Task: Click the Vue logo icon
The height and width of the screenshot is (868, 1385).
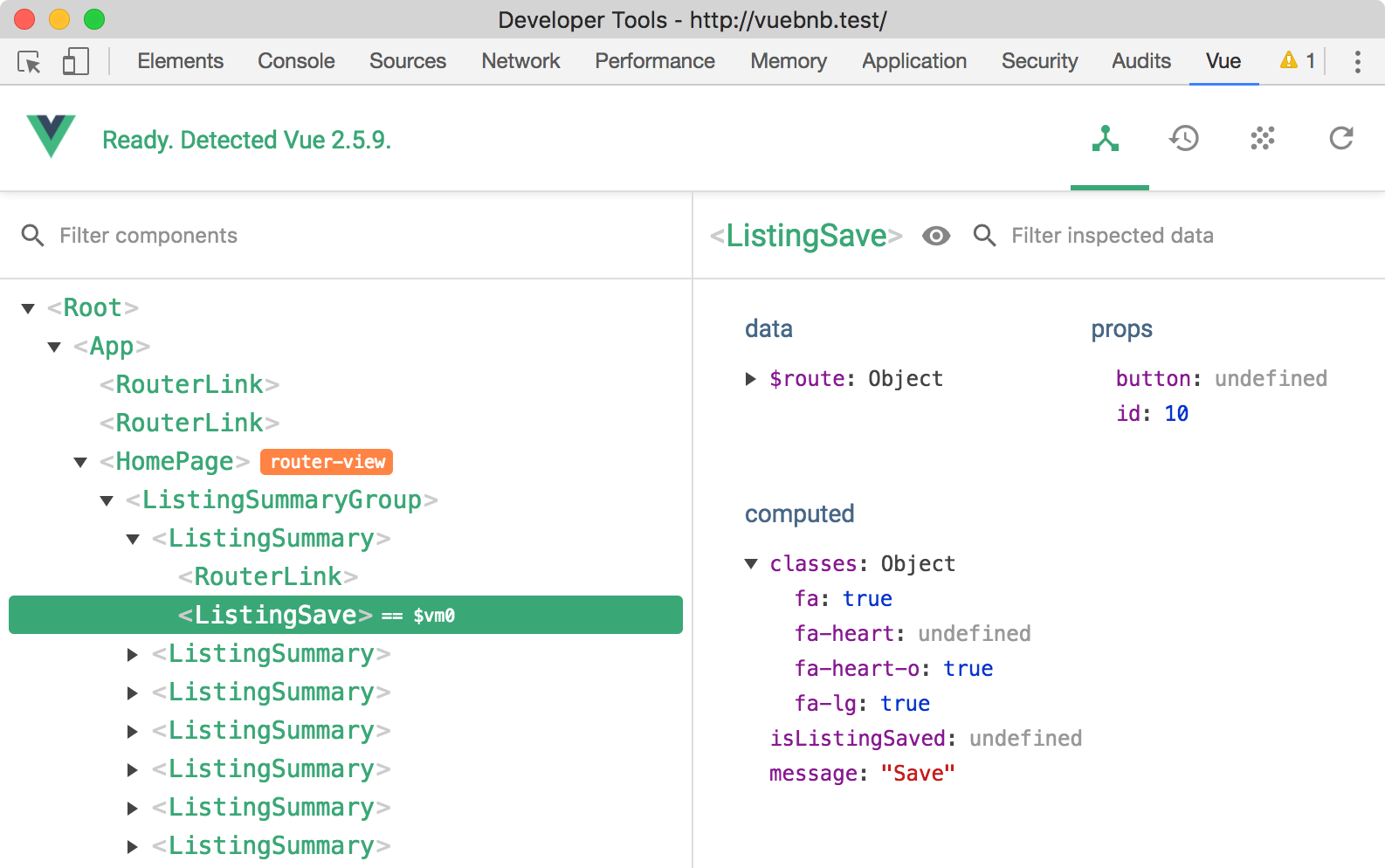Action: coord(51,136)
